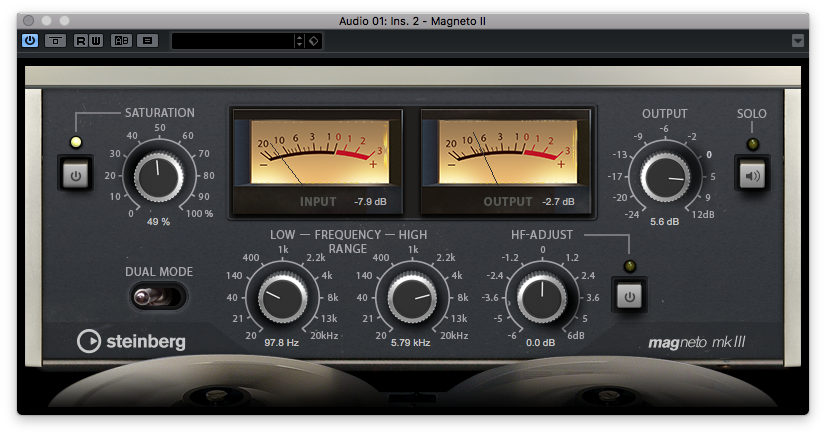Click the High Frequency Range knob
Image resolution: width=826 pixels, height=436 pixels.
[x=412, y=298]
